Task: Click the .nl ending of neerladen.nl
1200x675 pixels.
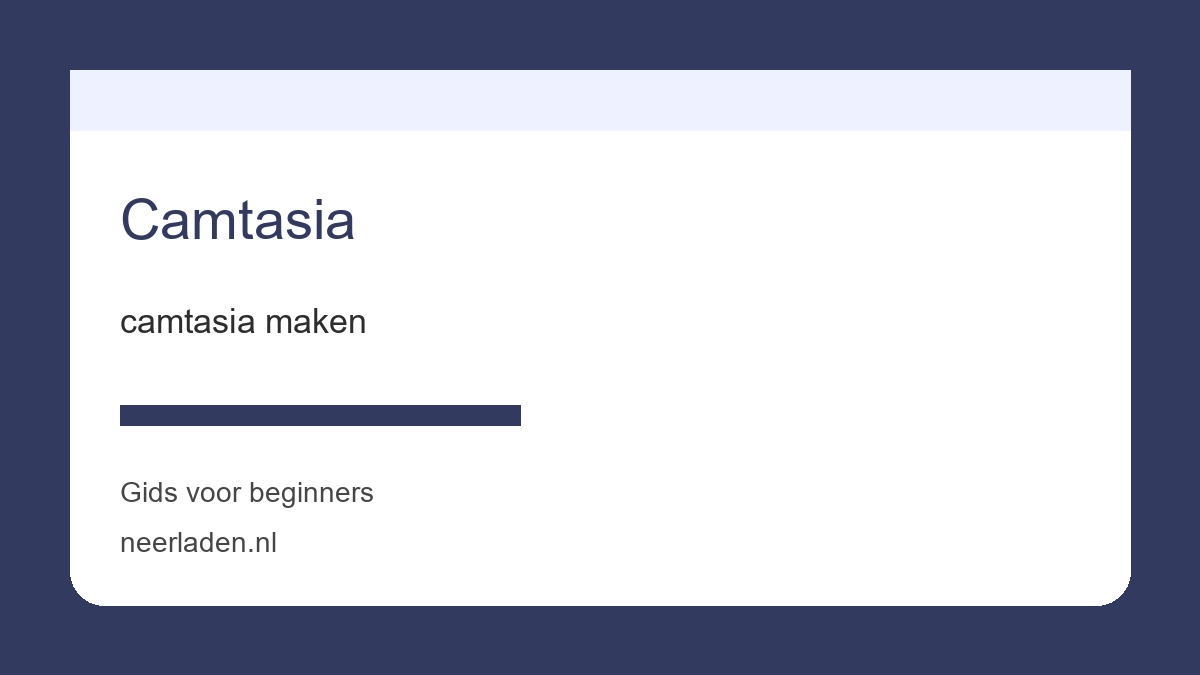Action: pos(262,543)
